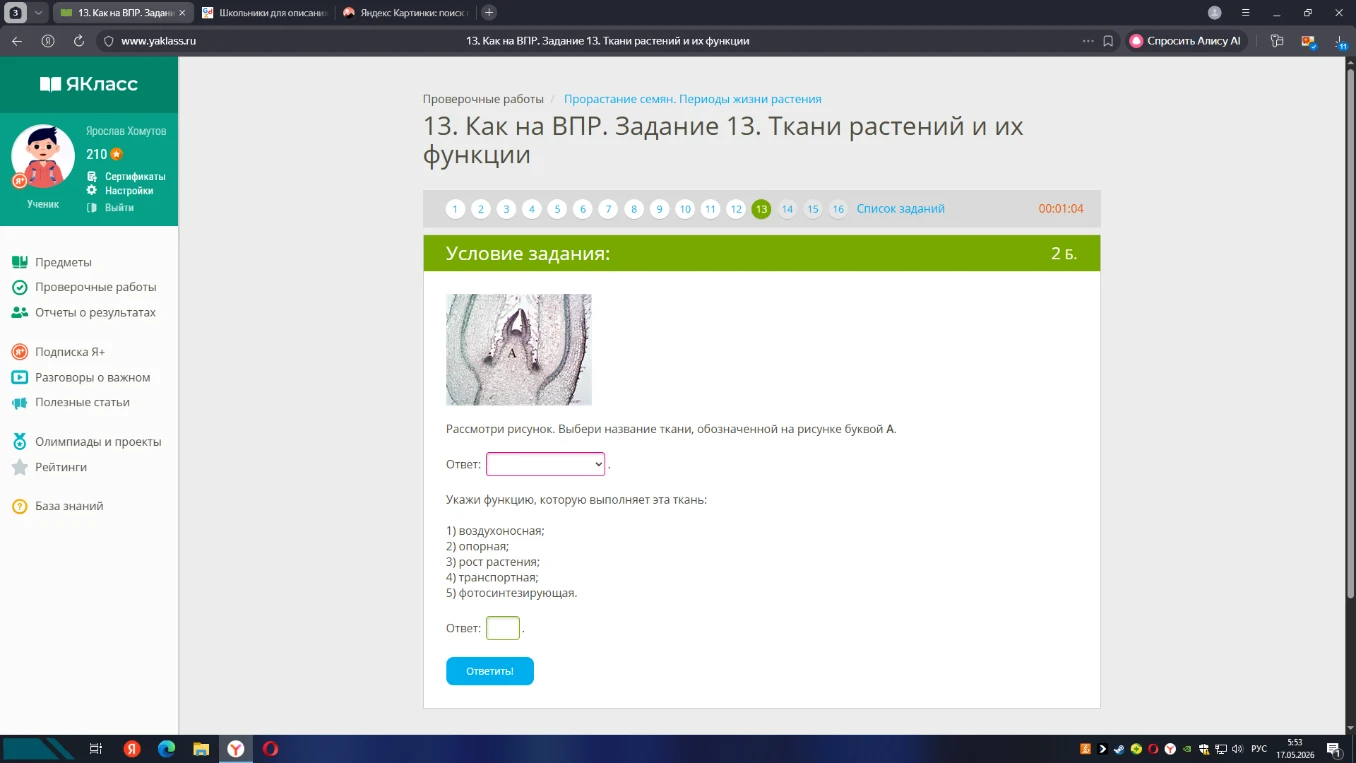This screenshot has width=1356, height=763.
Task: Click the Отчеты о результатах people icon
Action: 19,312
